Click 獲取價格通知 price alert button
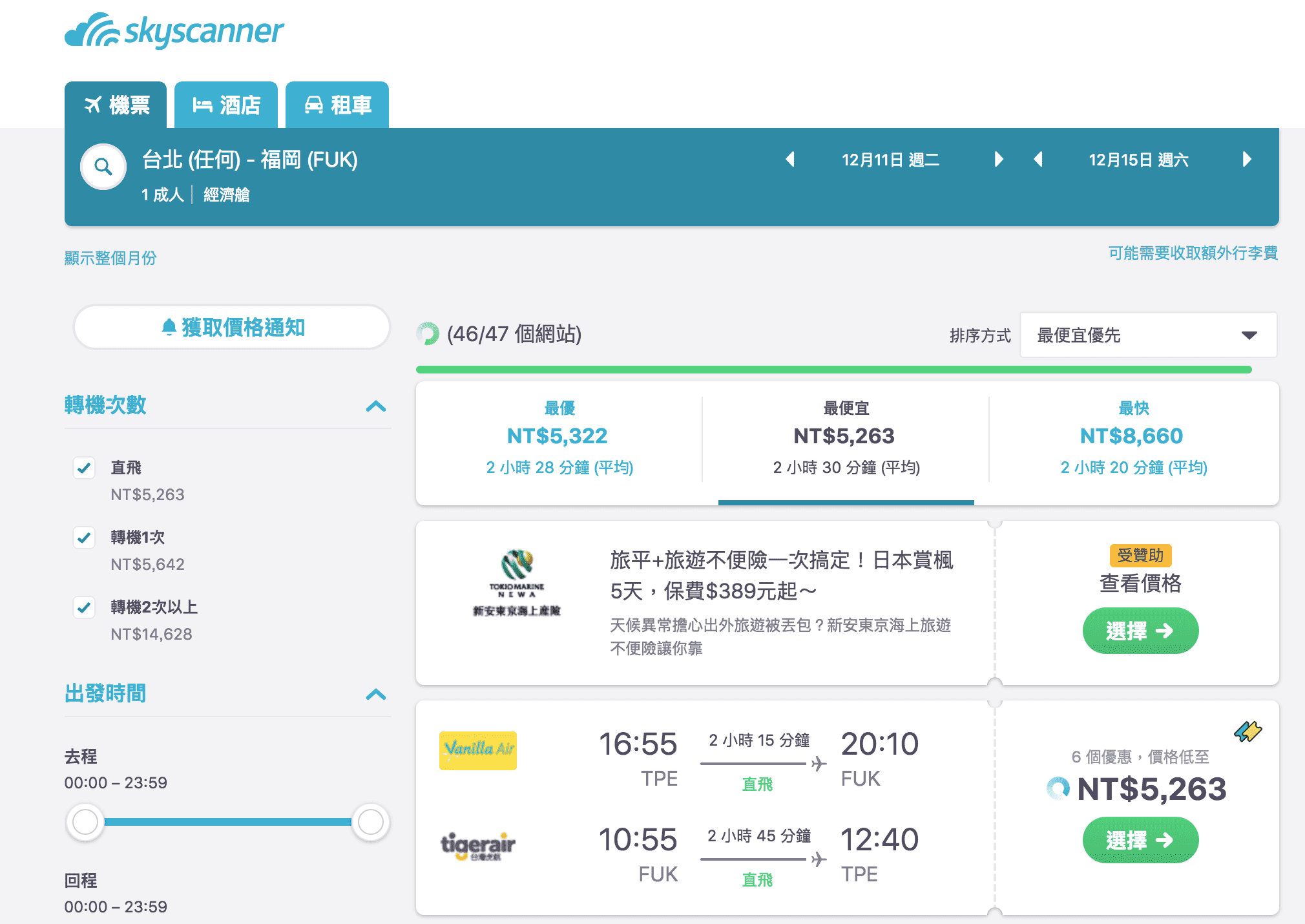This screenshot has height=924, width=1305. 232,327
